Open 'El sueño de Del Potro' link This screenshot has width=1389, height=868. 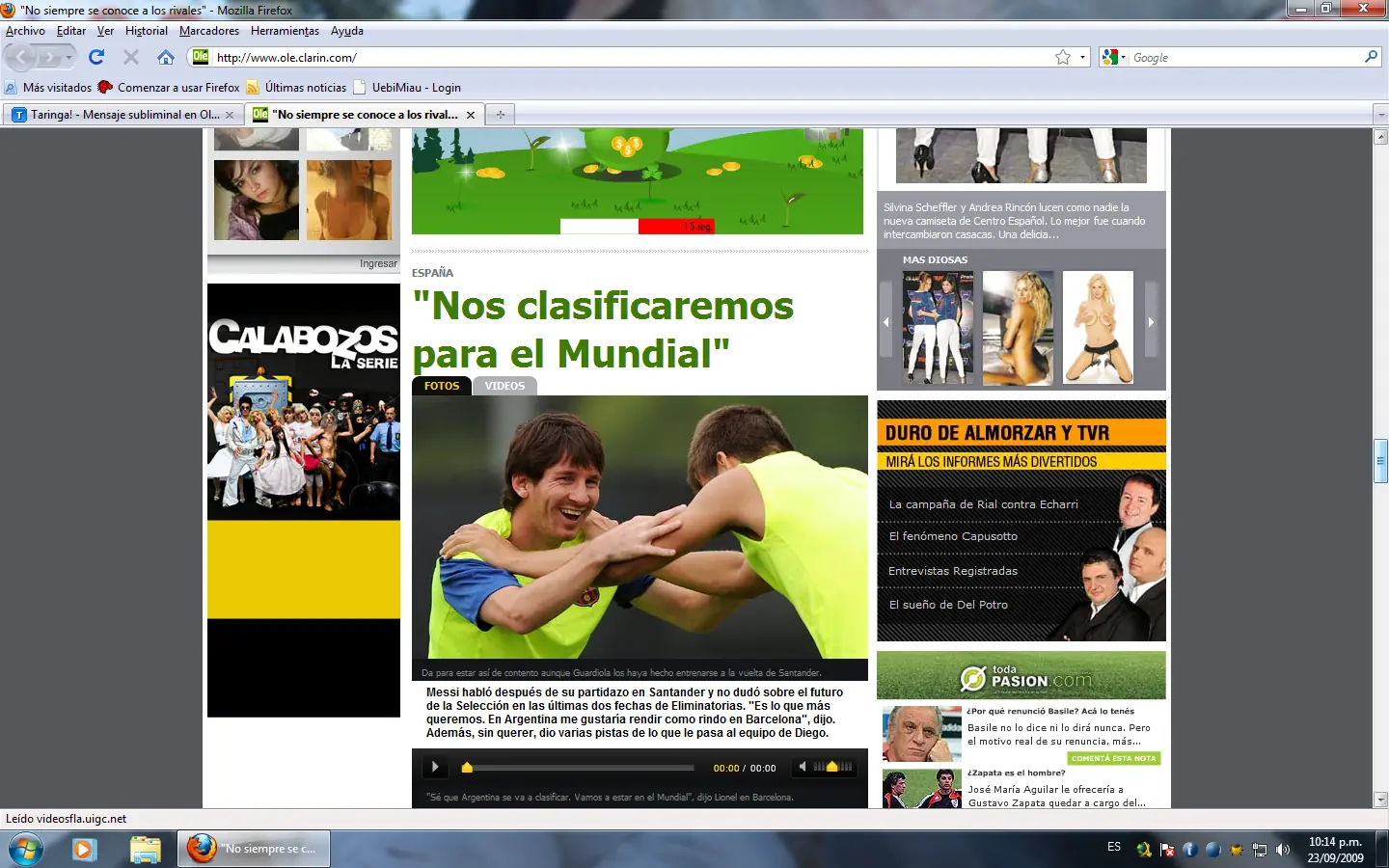tap(948, 605)
